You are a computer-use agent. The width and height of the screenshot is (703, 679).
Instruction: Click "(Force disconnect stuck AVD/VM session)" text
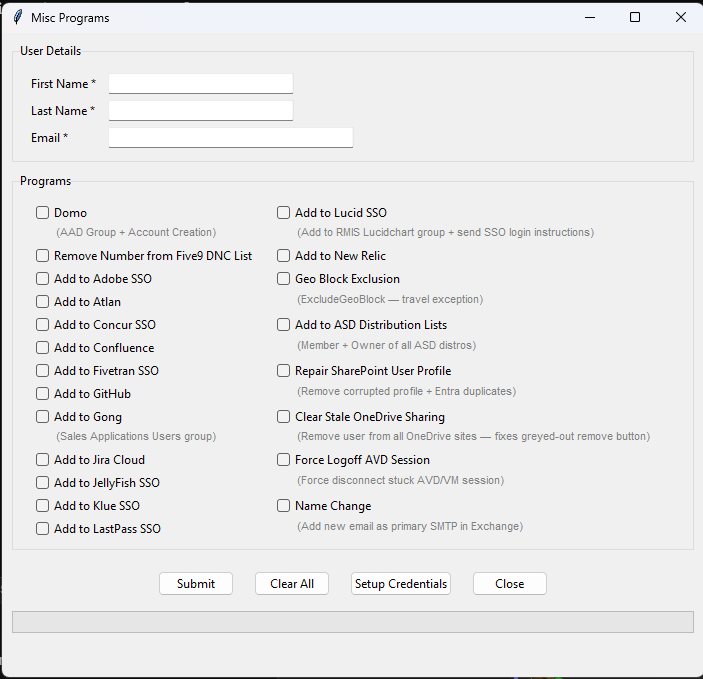point(400,480)
